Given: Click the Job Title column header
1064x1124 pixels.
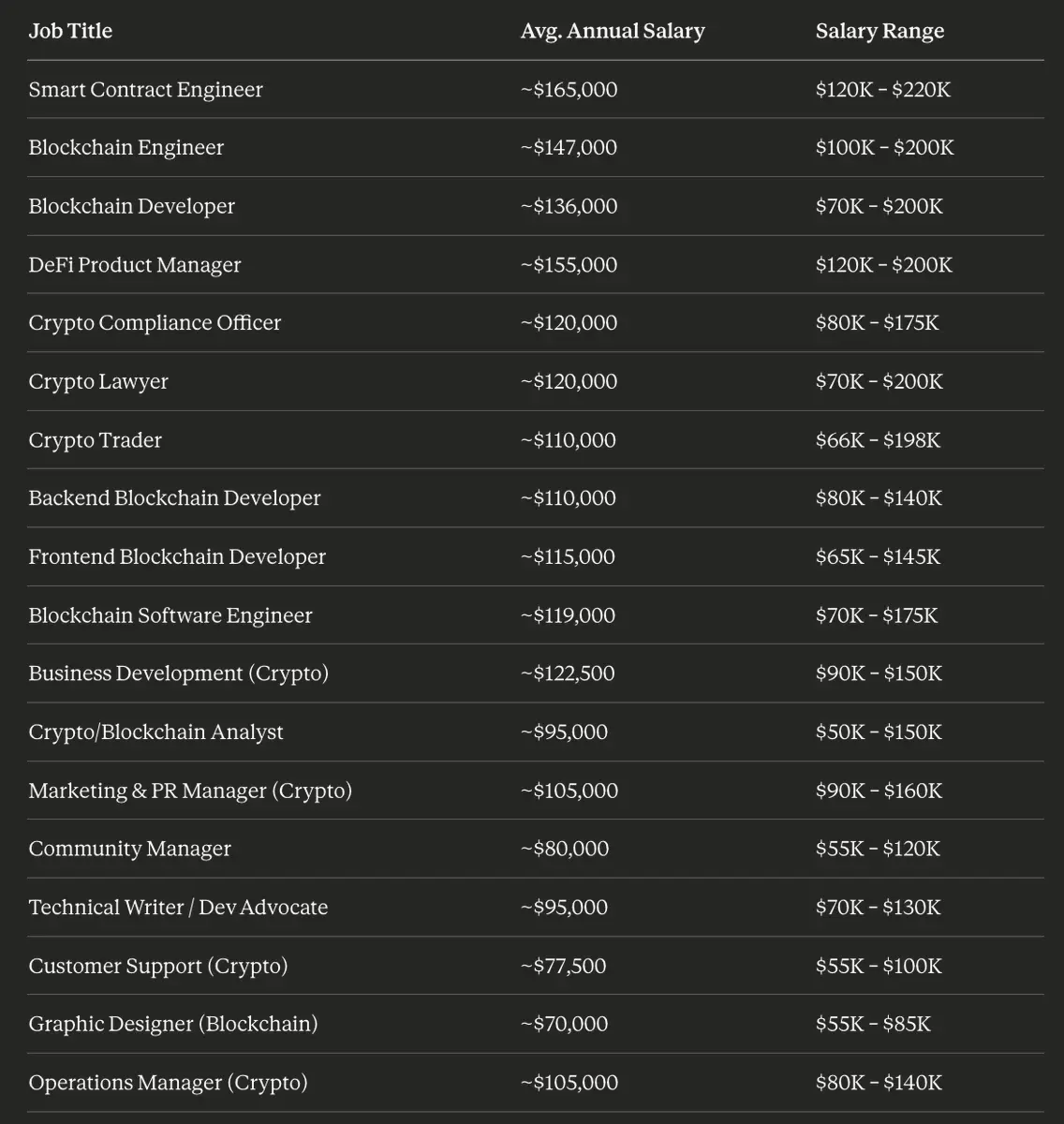Looking at the screenshot, I should [x=70, y=31].
